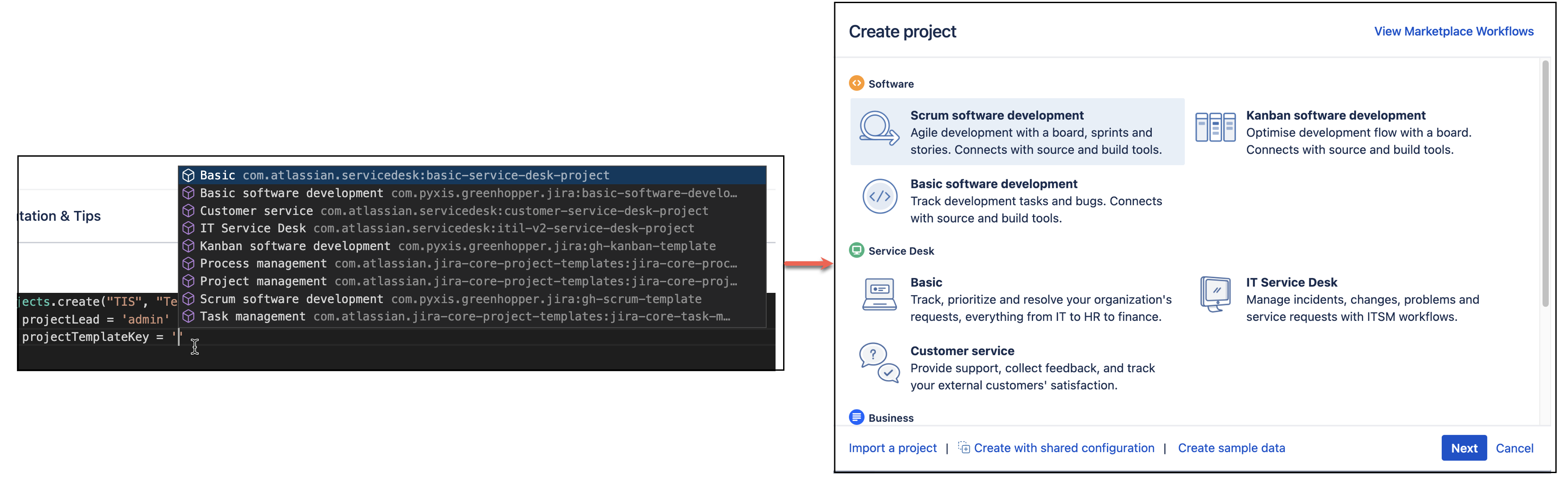1568x486 pixels.
Task: Click the cube icon beside Process management suggestion
Action: [188, 264]
